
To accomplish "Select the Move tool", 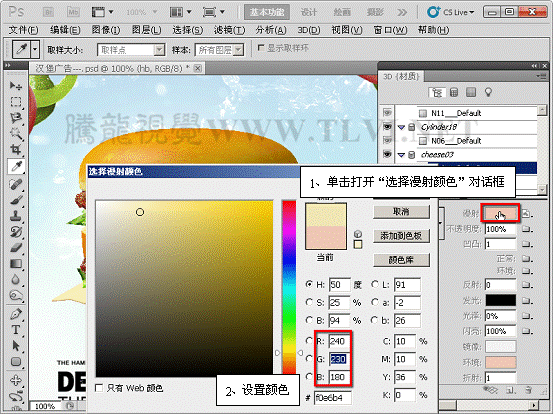I will 16,86.
